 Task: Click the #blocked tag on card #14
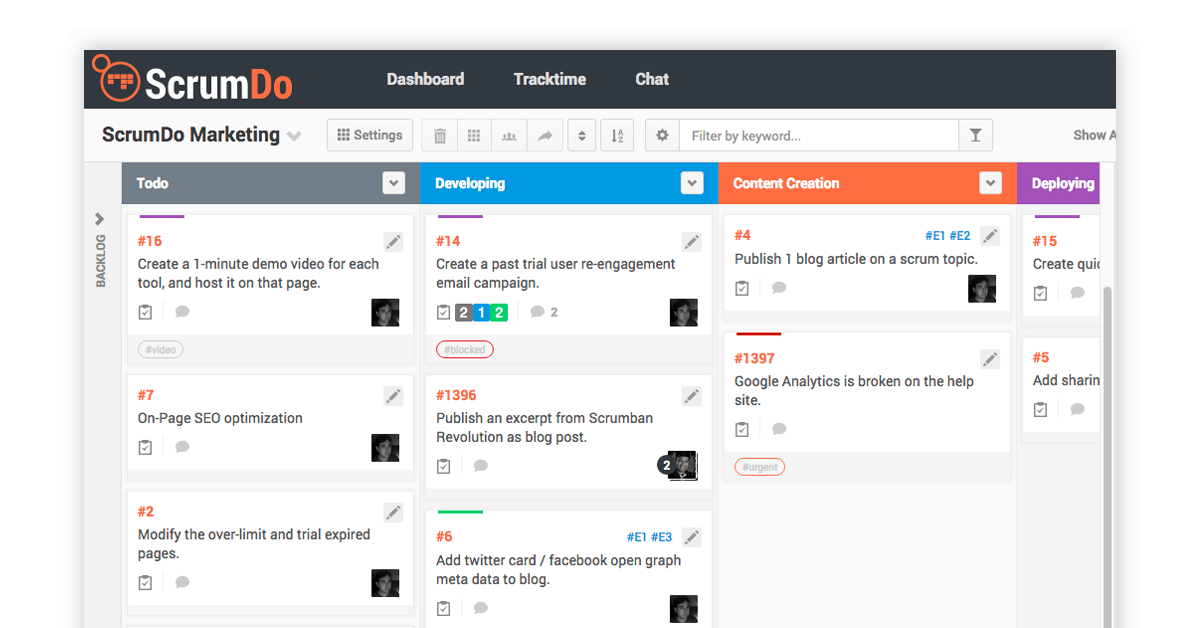tap(465, 350)
